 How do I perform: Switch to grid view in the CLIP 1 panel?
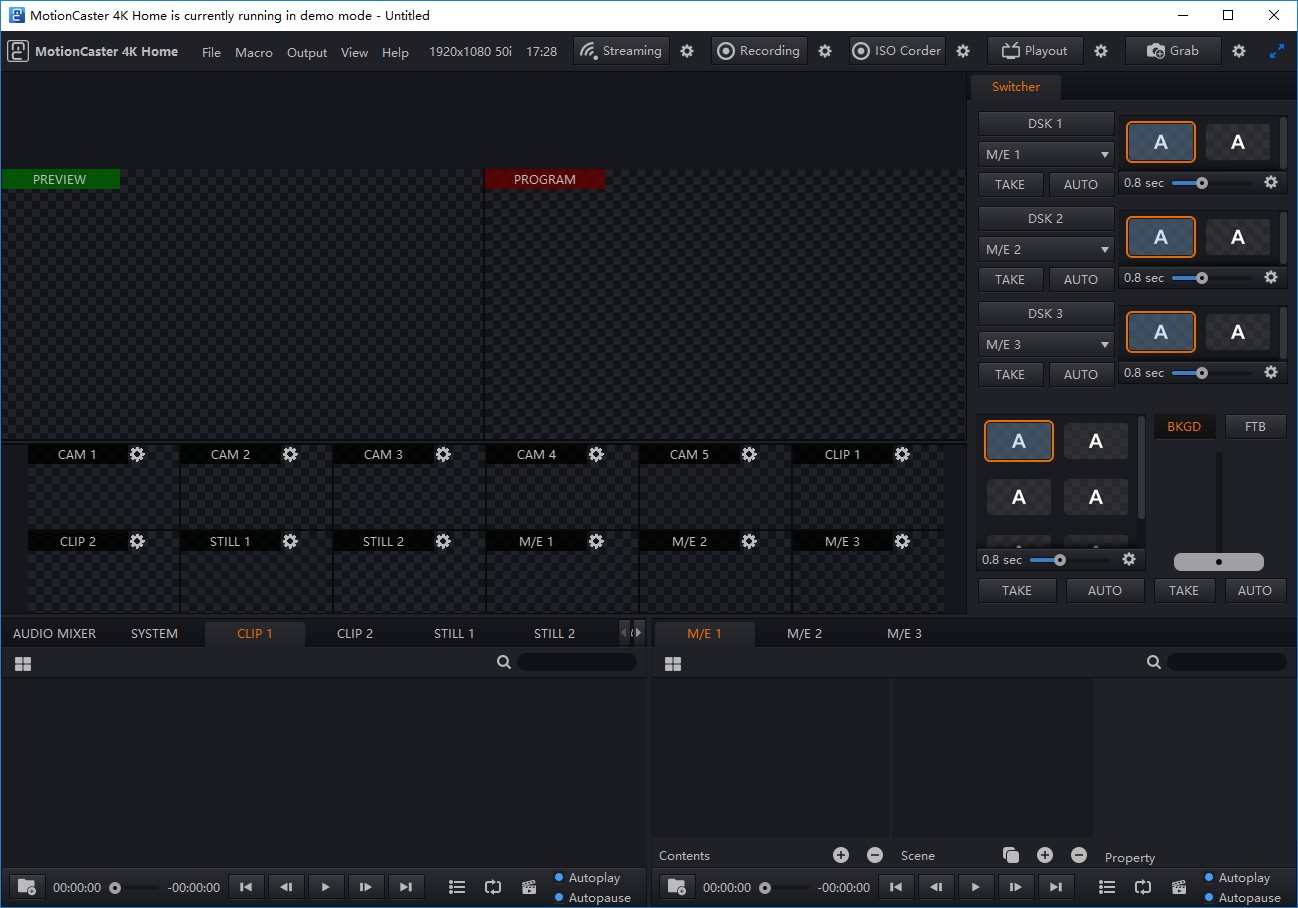click(x=23, y=663)
